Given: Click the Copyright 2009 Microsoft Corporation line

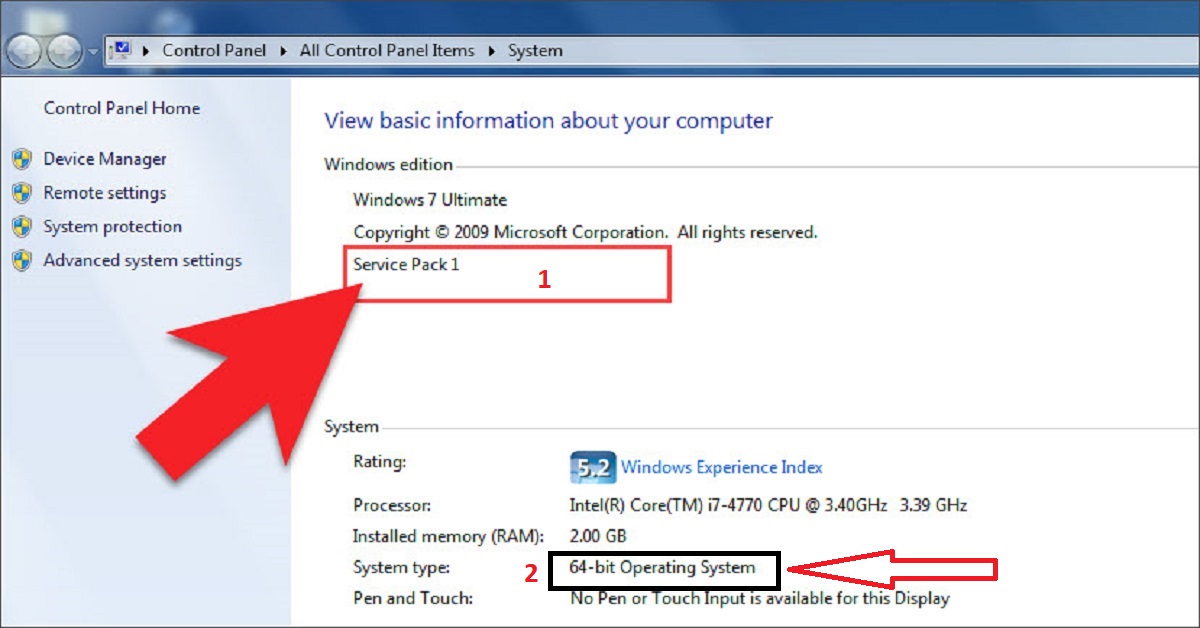Looking at the screenshot, I should (585, 232).
